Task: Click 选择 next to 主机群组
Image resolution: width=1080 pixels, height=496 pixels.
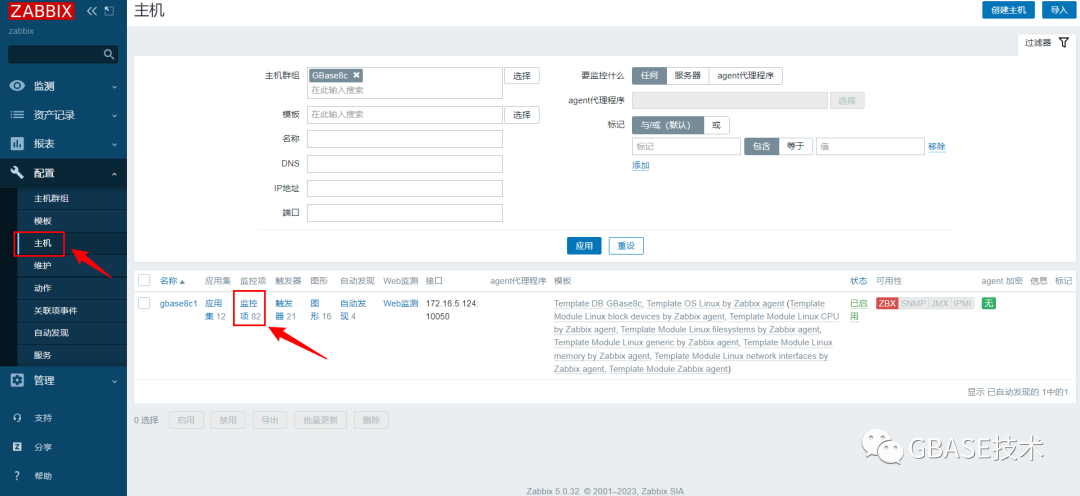Action: tap(522, 76)
